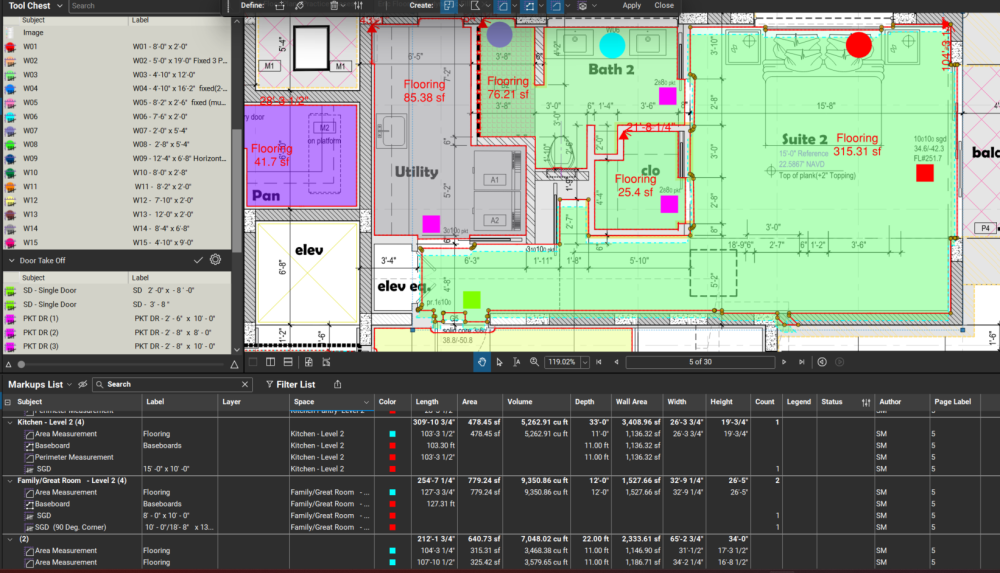This screenshot has width=1000, height=573.
Task: Toggle the SGD 8'-0" x 10'-0" checkbox
Action: [x=29, y=516]
